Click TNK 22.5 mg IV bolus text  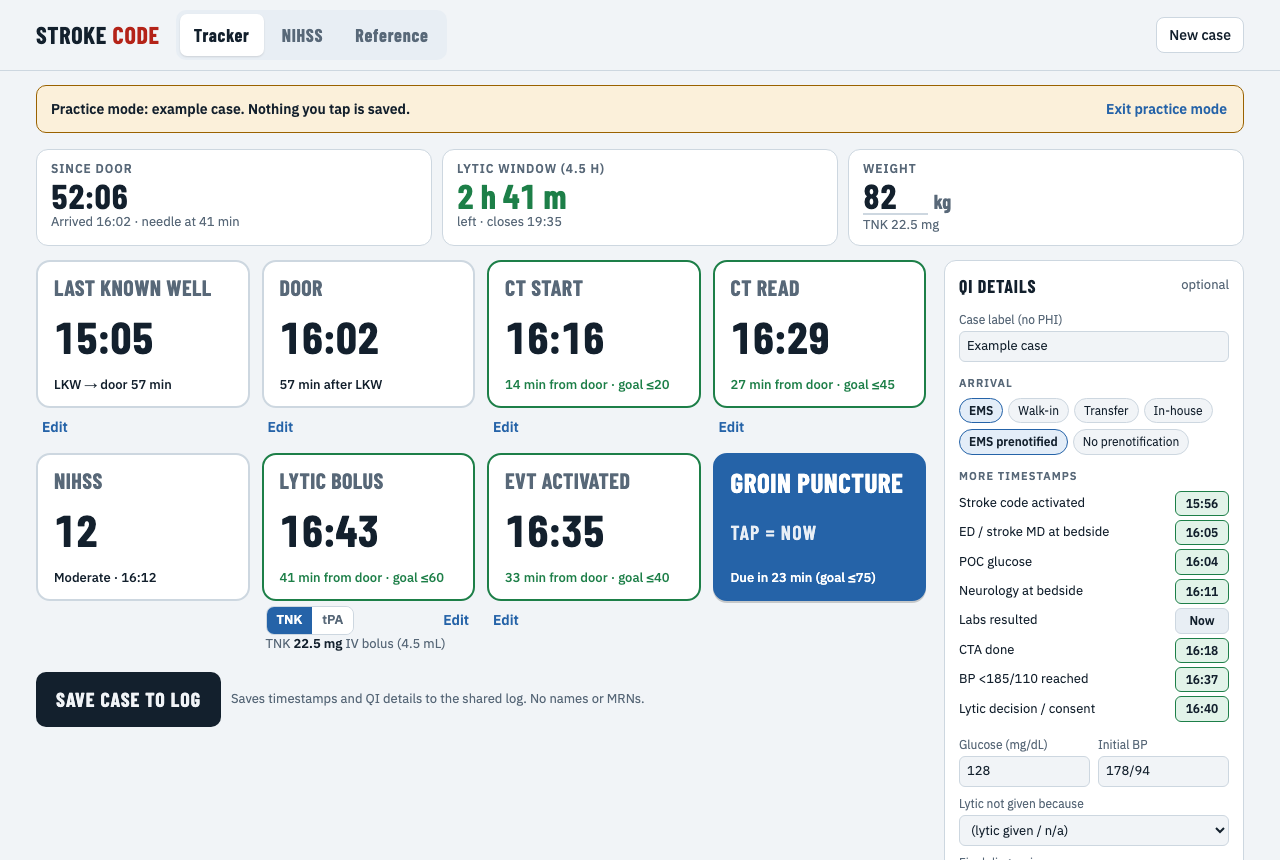(x=355, y=644)
